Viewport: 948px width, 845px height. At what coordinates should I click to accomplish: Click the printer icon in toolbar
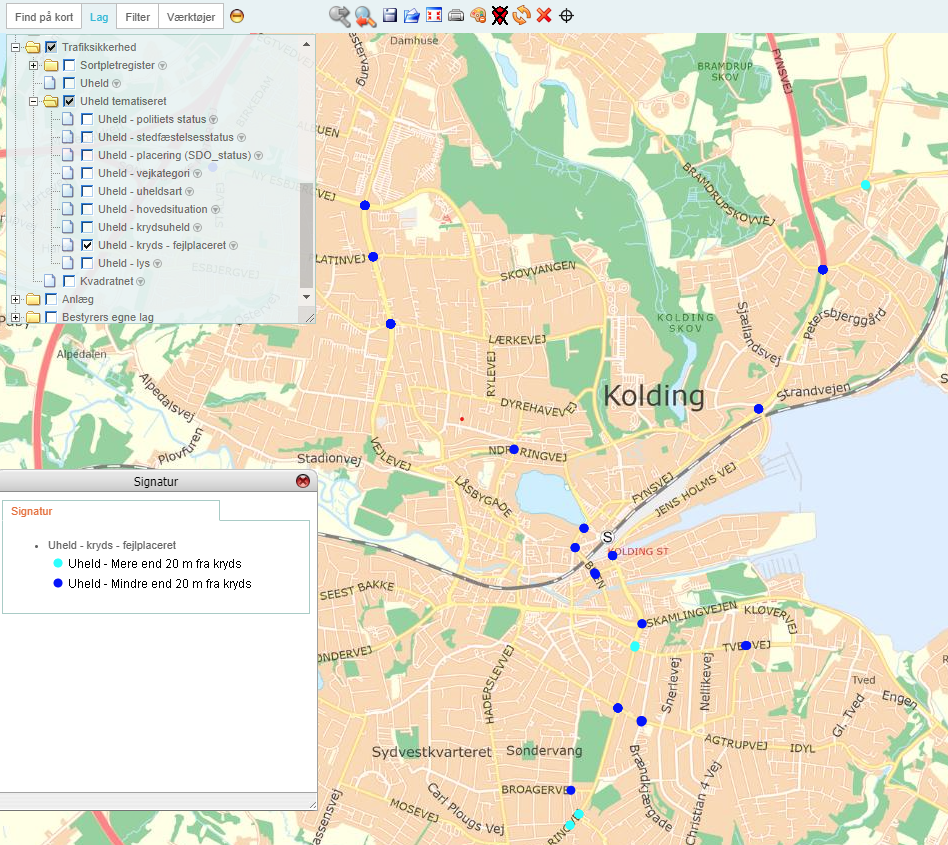456,15
